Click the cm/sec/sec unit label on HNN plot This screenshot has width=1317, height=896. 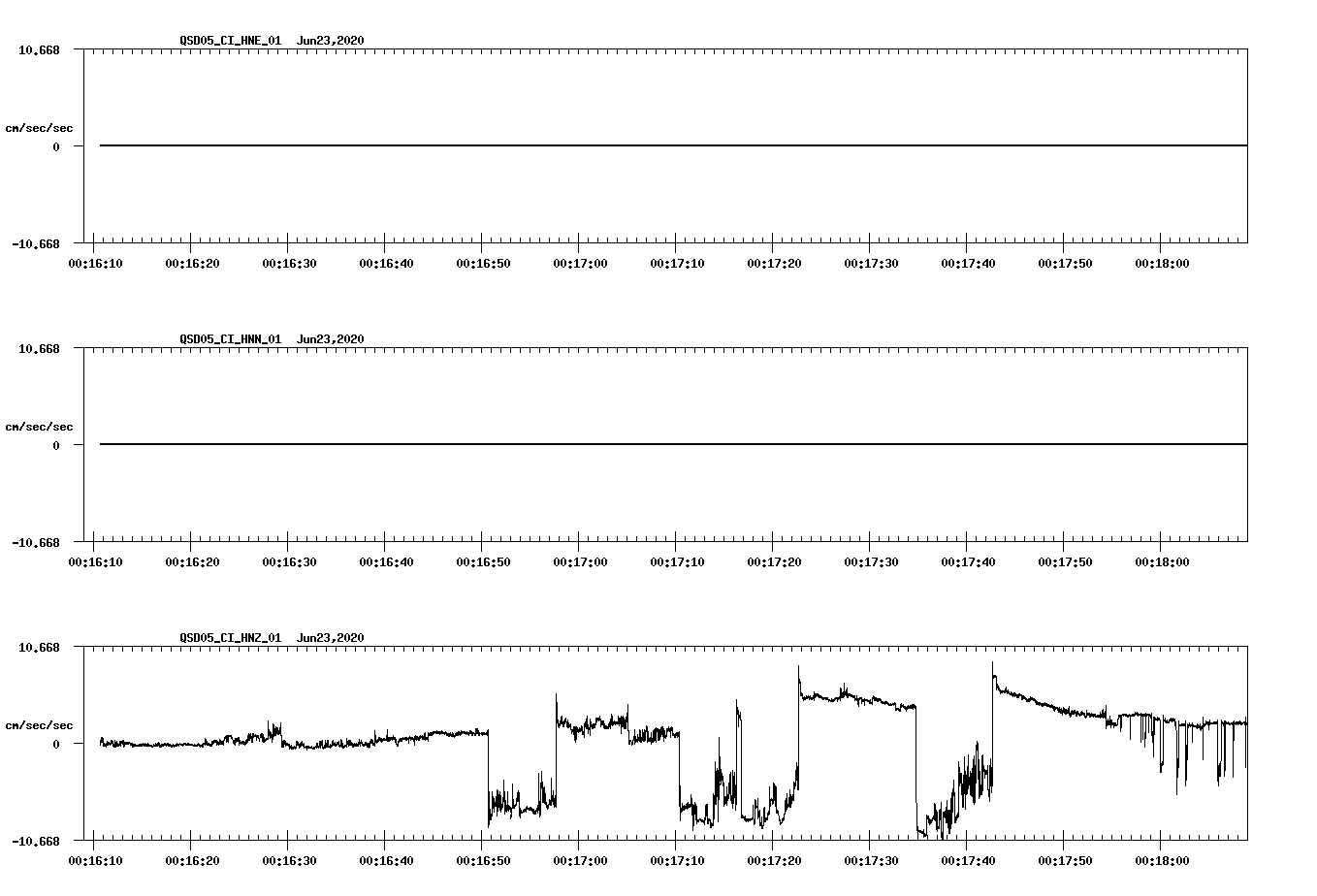point(39,427)
